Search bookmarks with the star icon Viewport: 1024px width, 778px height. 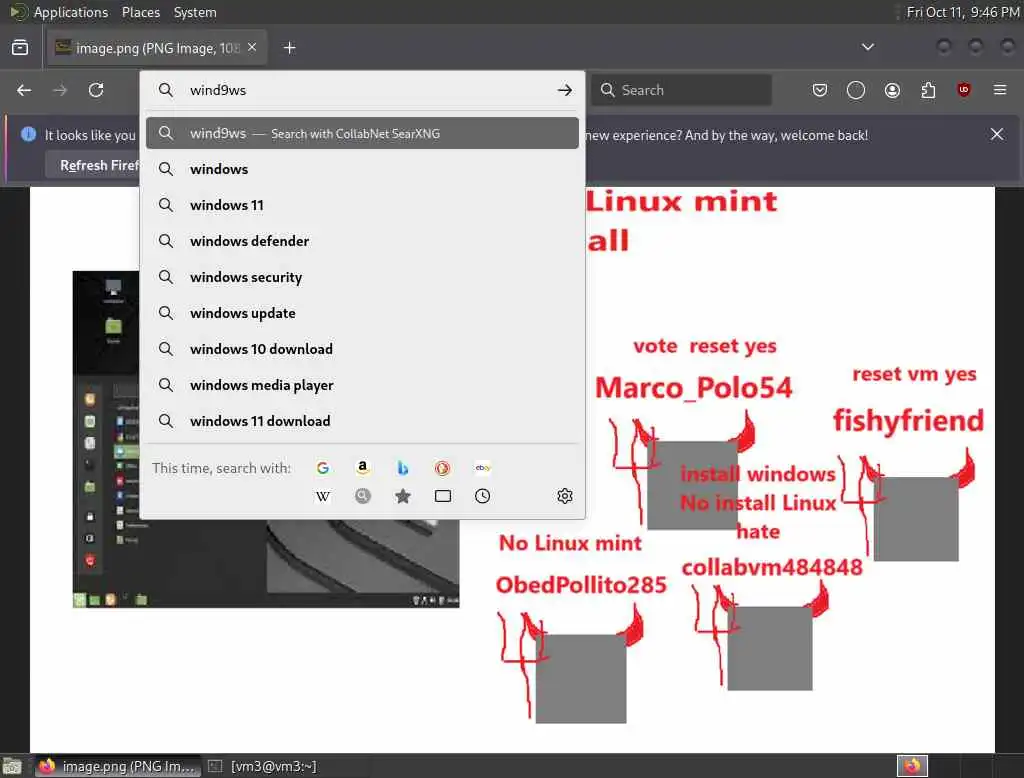403,496
